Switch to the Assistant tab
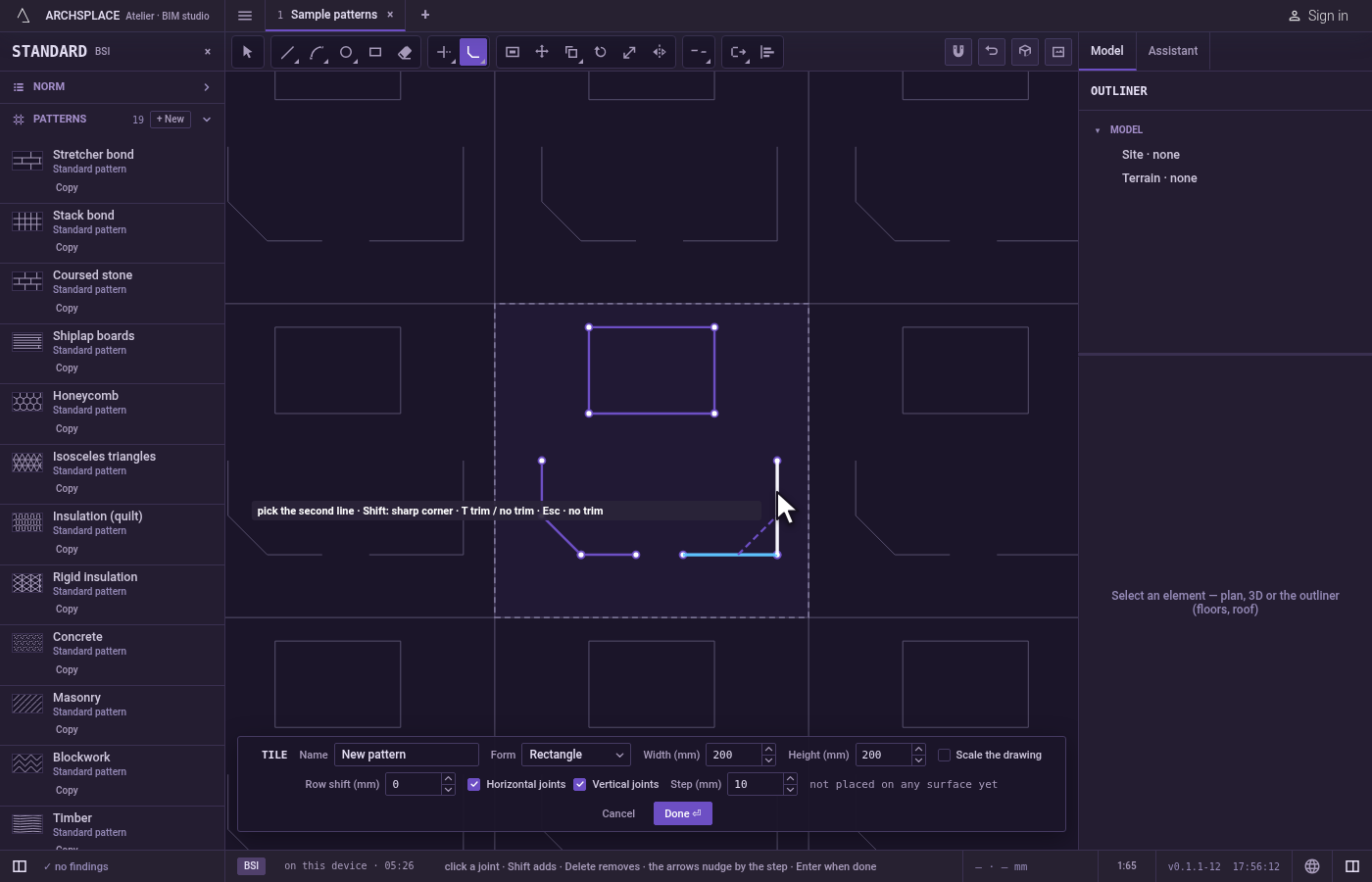The image size is (1372, 882). click(x=1173, y=51)
